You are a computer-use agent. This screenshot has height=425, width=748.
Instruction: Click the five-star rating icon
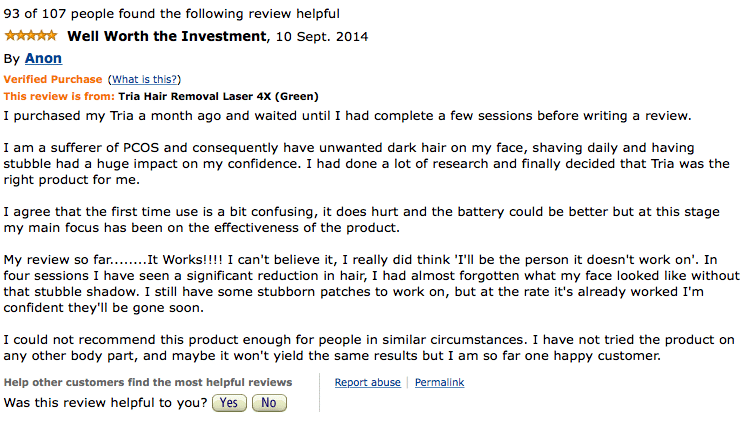tap(31, 36)
